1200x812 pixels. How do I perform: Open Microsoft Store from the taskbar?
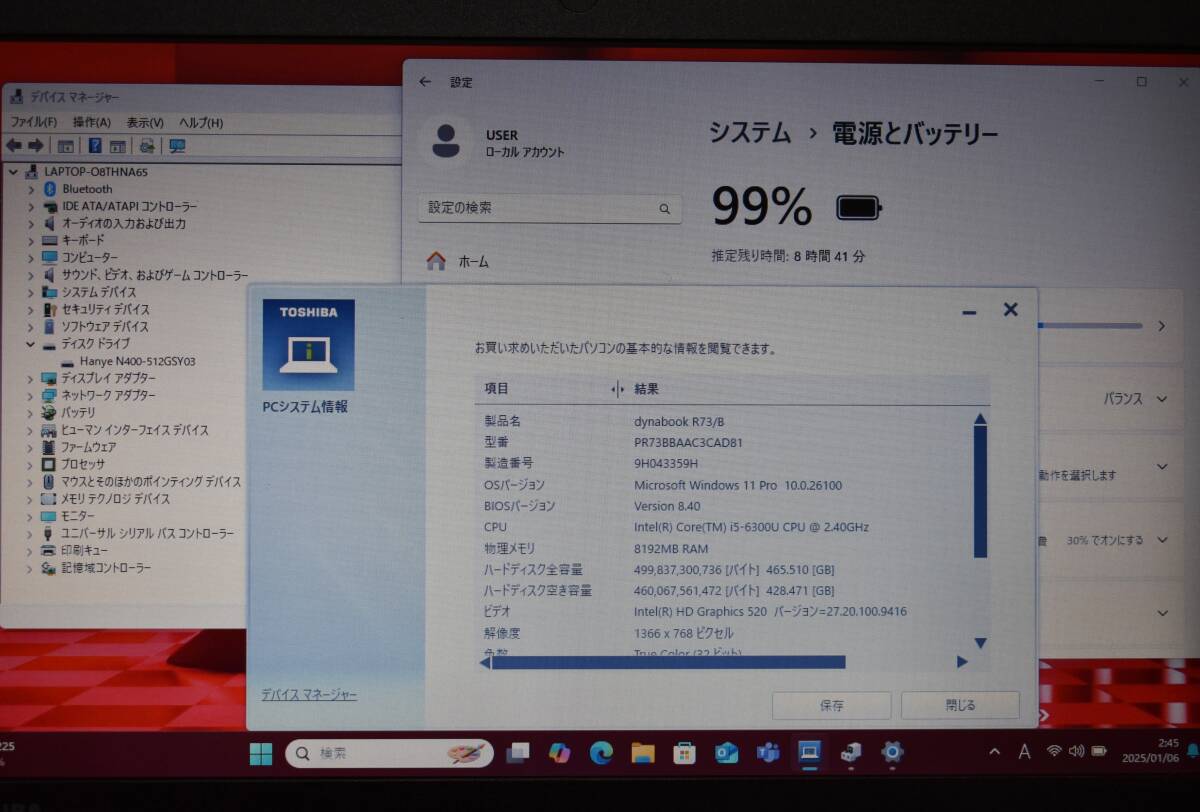click(x=684, y=752)
